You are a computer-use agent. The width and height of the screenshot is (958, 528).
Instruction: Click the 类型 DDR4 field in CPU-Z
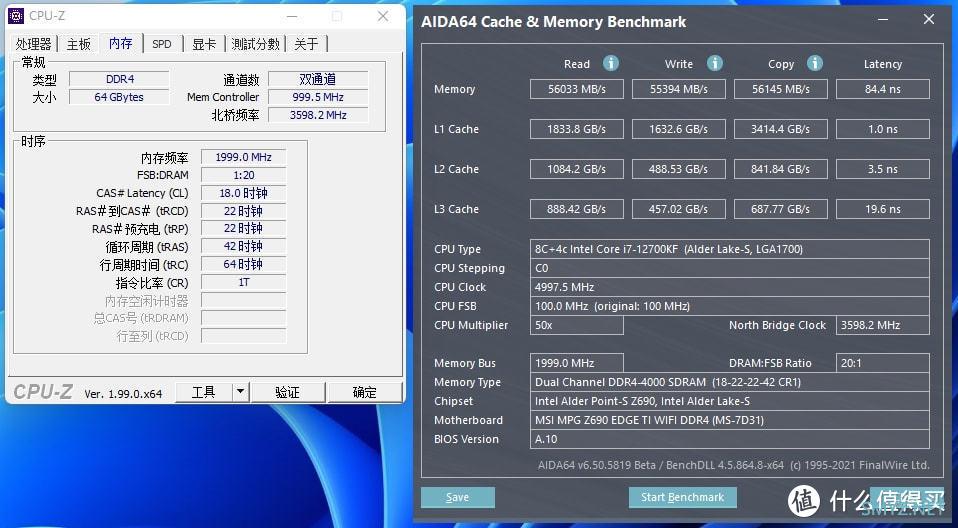point(119,79)
